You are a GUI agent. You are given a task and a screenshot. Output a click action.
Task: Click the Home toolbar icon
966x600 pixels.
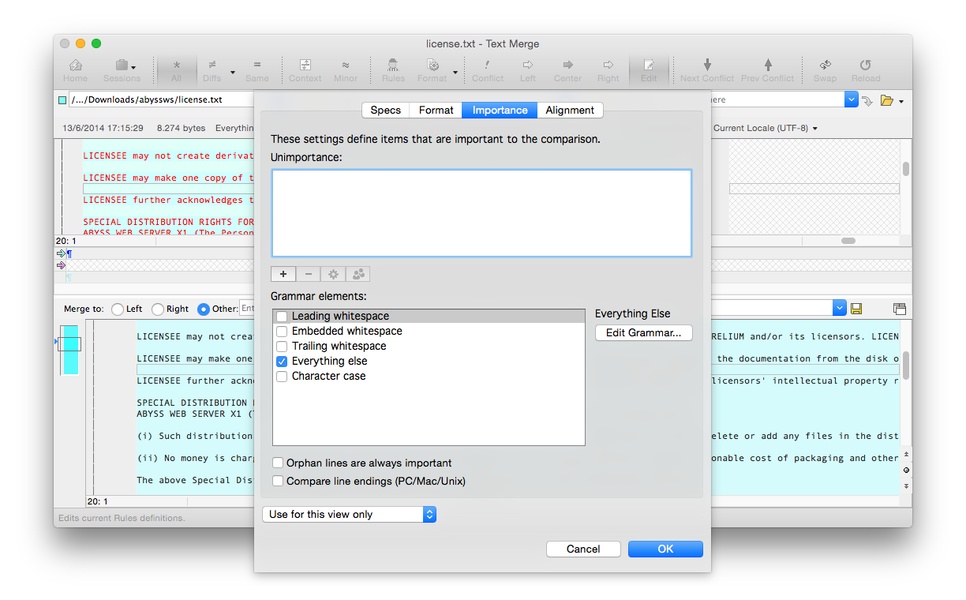(x=75, y=69)
